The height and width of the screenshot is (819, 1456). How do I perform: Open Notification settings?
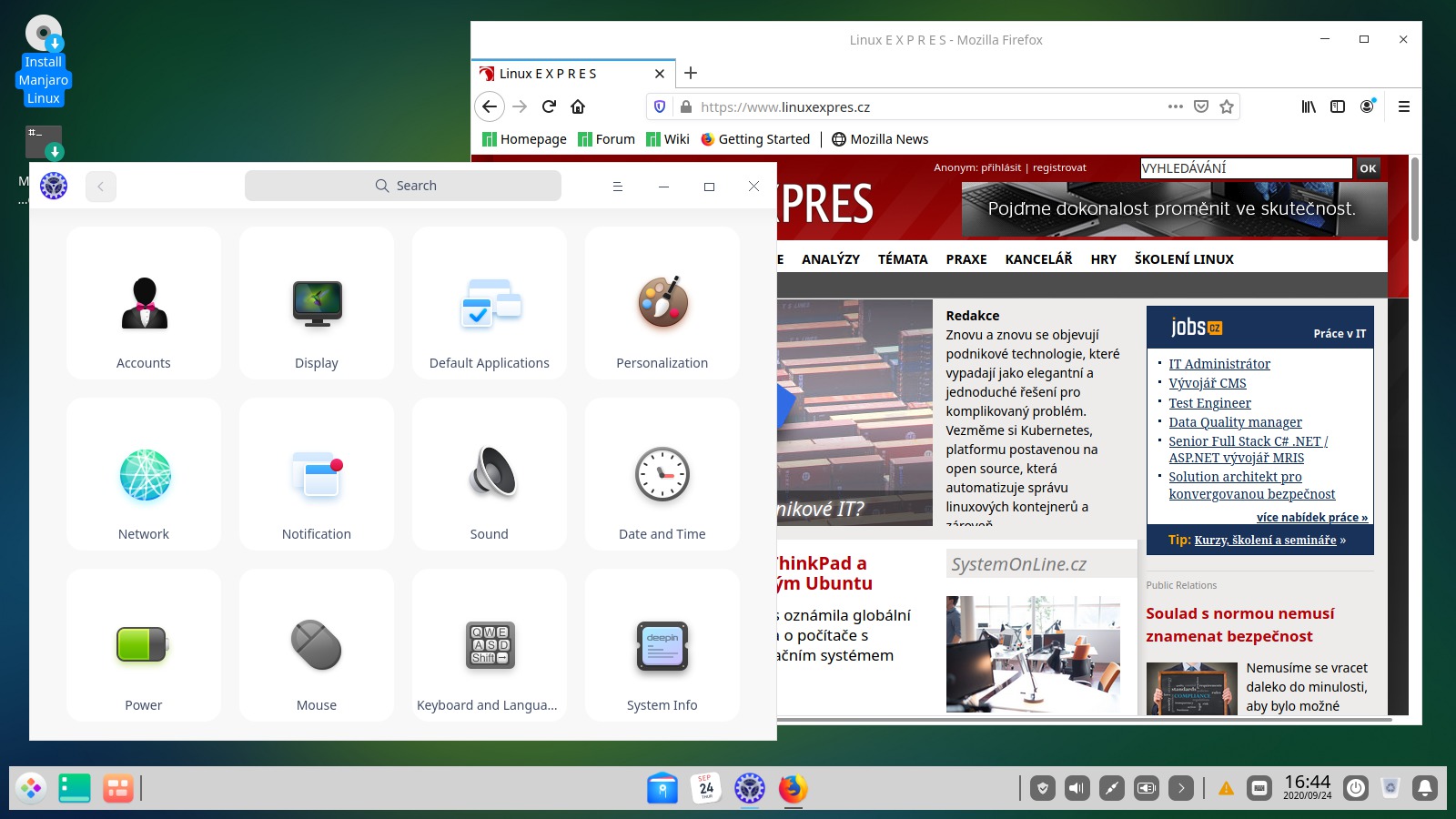click(x=317, y=474)
